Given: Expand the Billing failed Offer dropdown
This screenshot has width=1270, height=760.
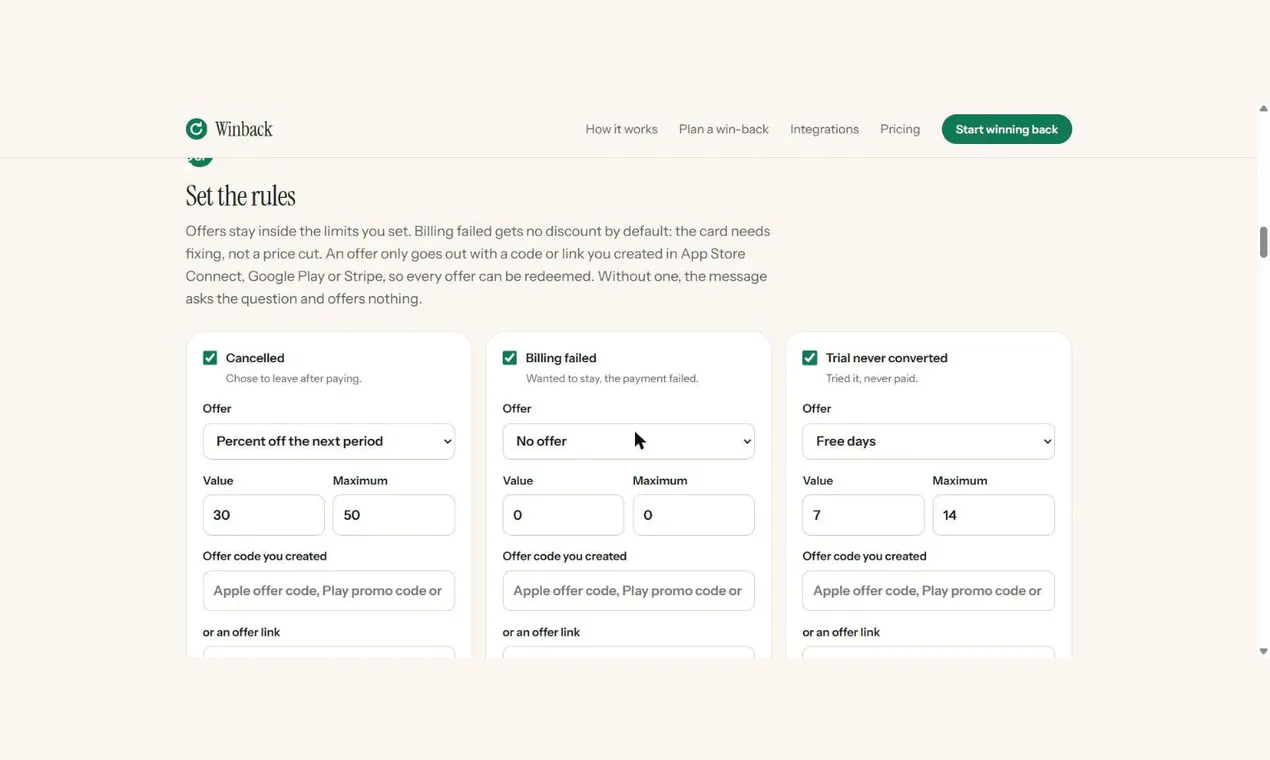Looking at the screenshot, I should [629, 441].
